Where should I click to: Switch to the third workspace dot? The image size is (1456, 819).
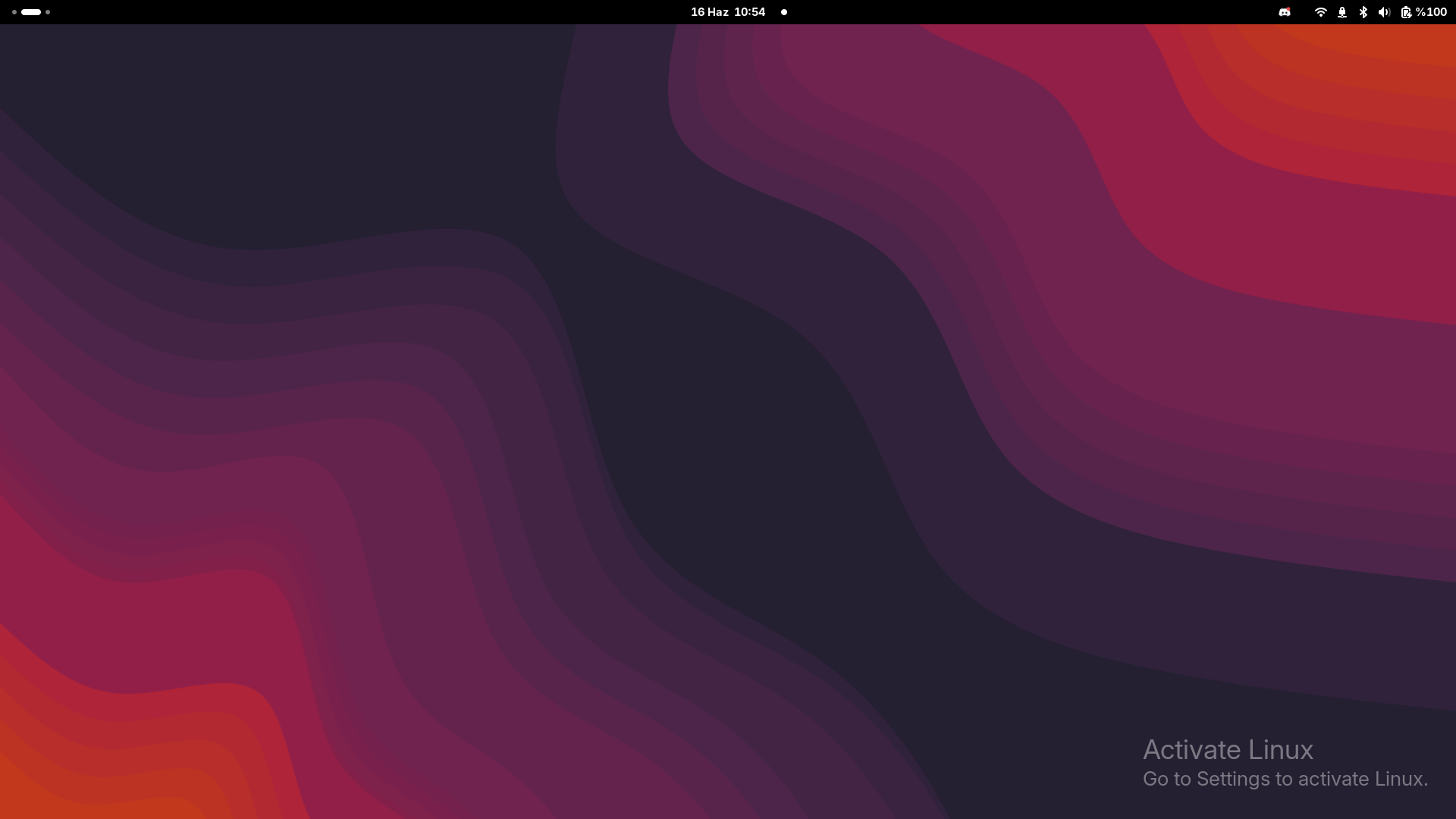48,12
